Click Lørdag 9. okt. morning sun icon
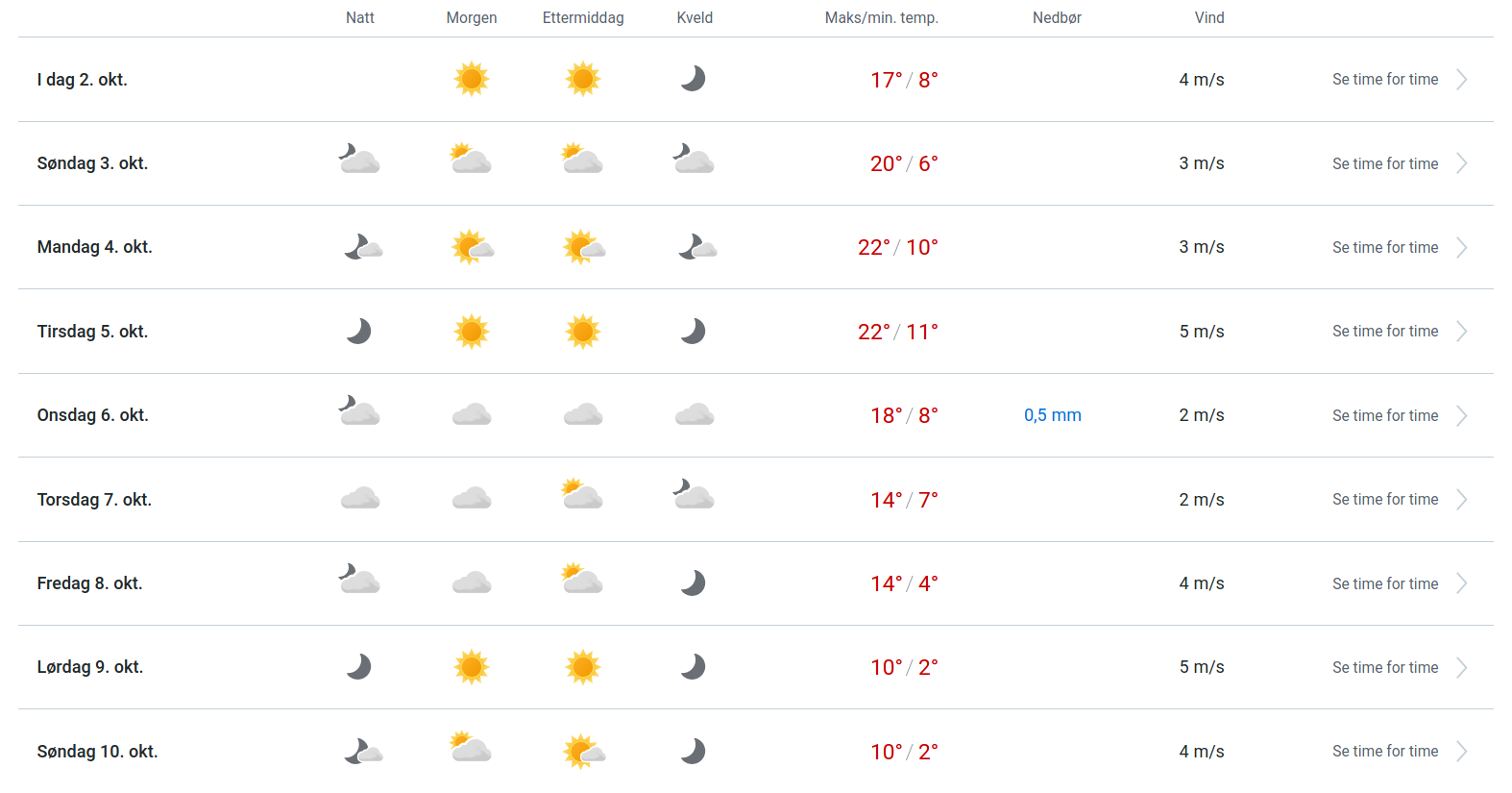This screenshot has width=1512, height=793. pos(472,667)
